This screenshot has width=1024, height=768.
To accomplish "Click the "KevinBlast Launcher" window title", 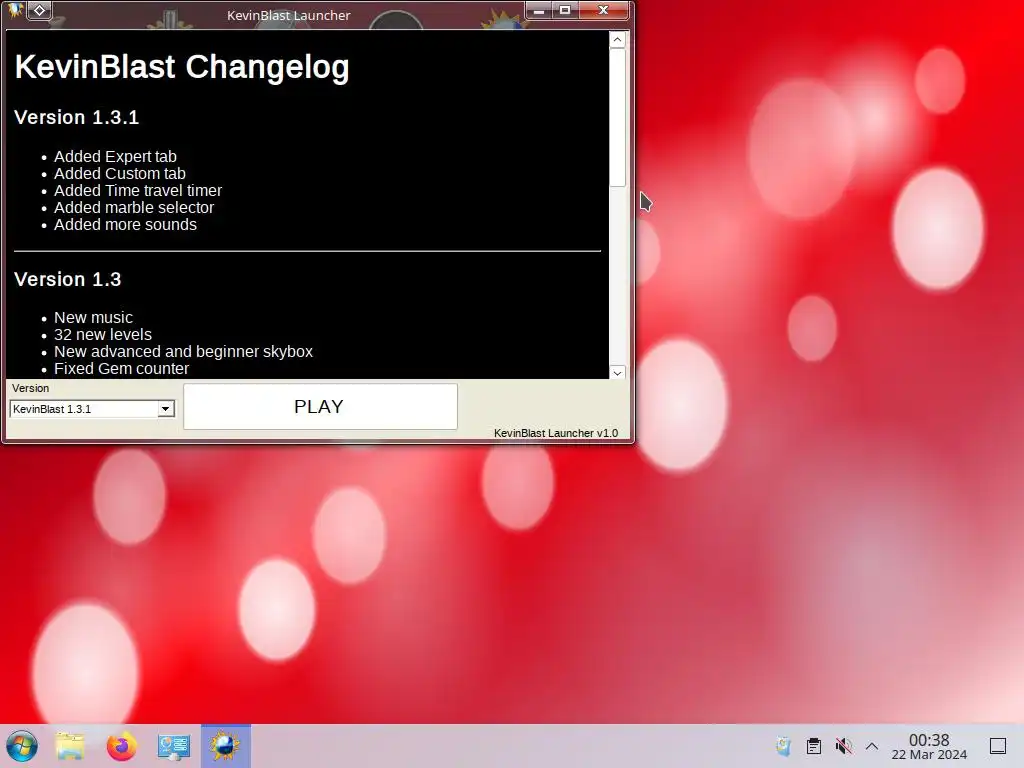I will [x=289, y=15].
